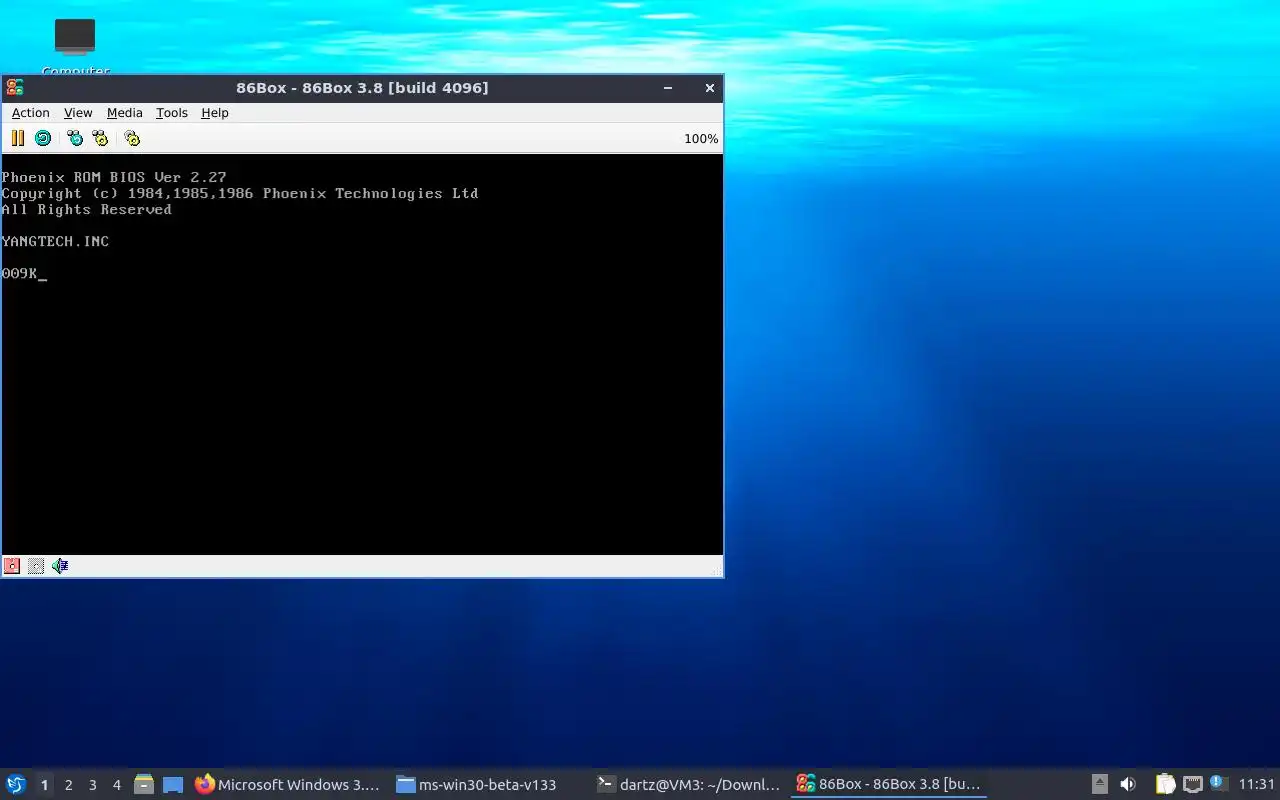The width and height of the screenshot is (1280, 800).
Task: Click the red floppy disk status icon
Action: coord(12,566)
